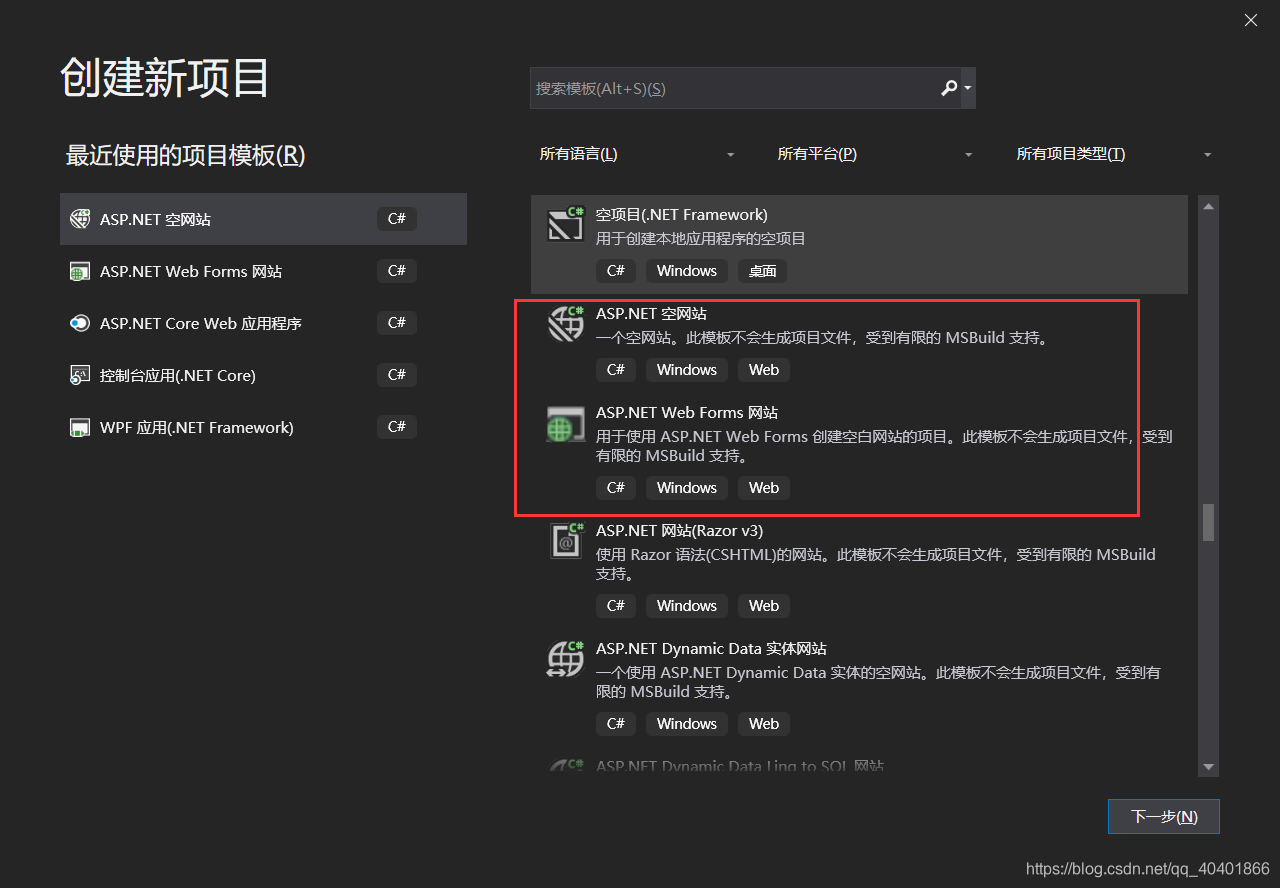Close the 创建新项目 dialog
Viewport: 1280px width, 888px height.
click(x=1250, y=20)
